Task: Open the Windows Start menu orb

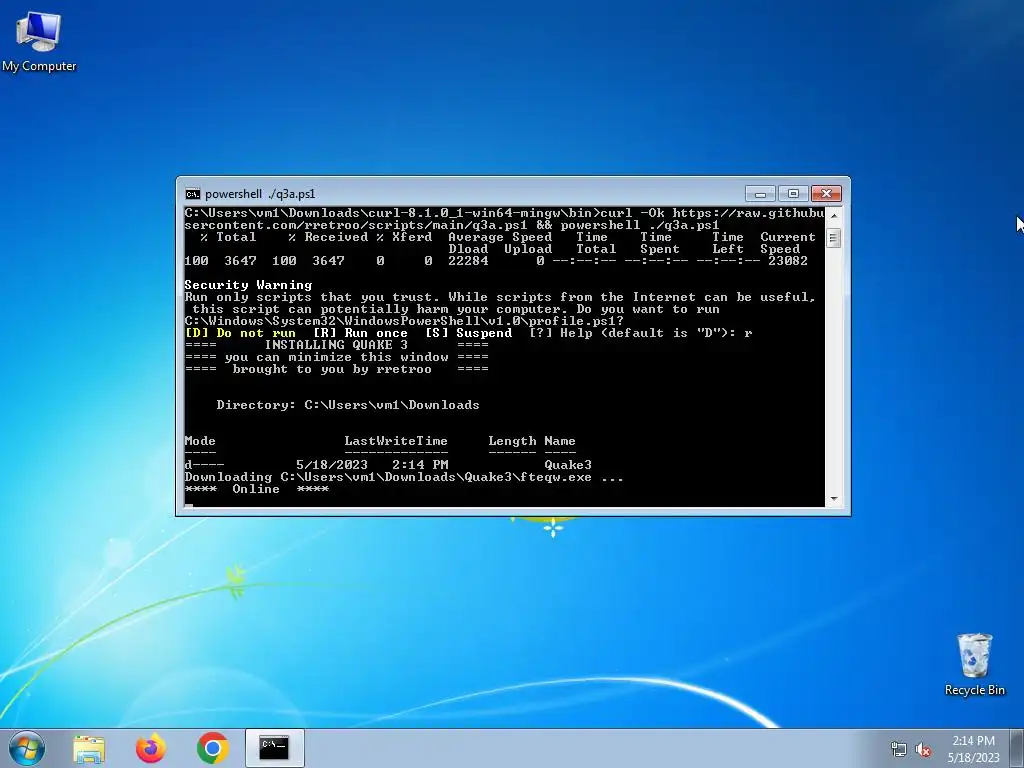Action: 27,748
